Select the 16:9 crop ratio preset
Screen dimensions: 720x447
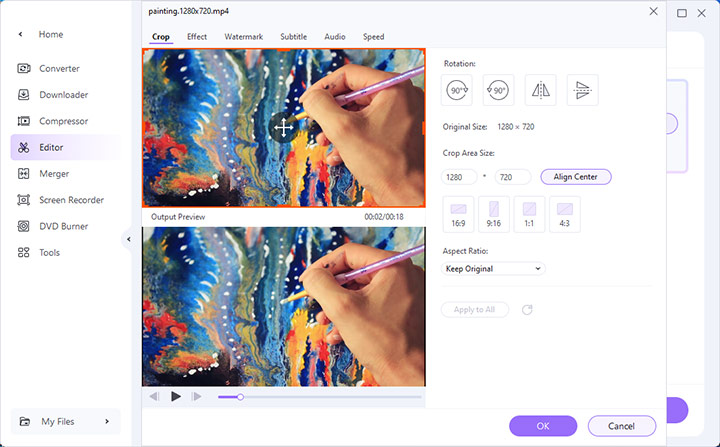coord(458,214)
